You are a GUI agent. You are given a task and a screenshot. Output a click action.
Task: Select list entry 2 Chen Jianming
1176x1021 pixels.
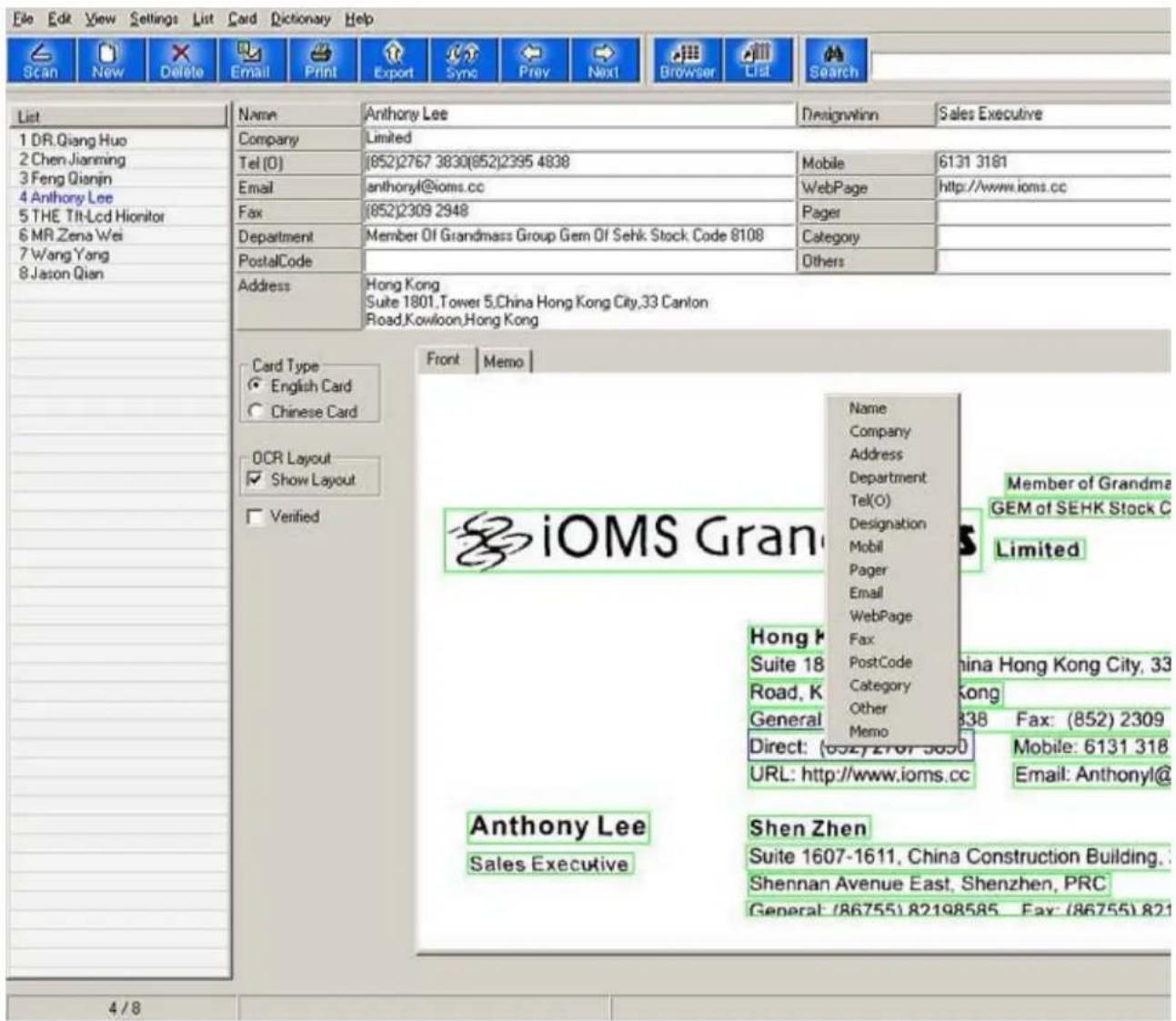(118, 159)
